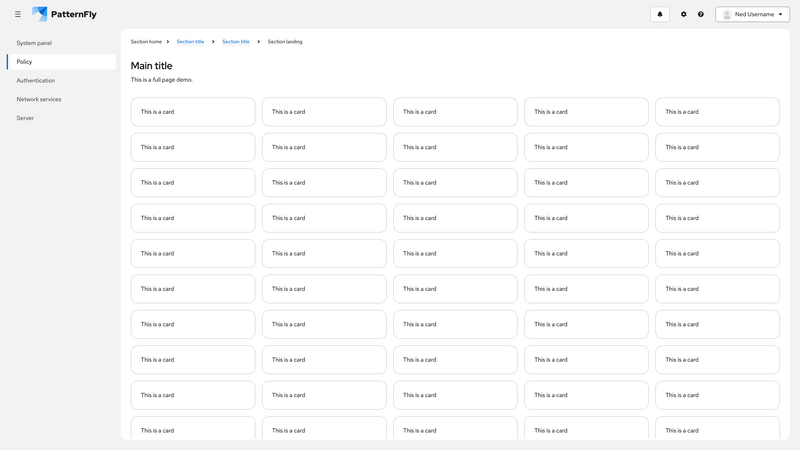Click the PatternFly logo
This screenshot has height=450, width=800.
tap(64, 14)
